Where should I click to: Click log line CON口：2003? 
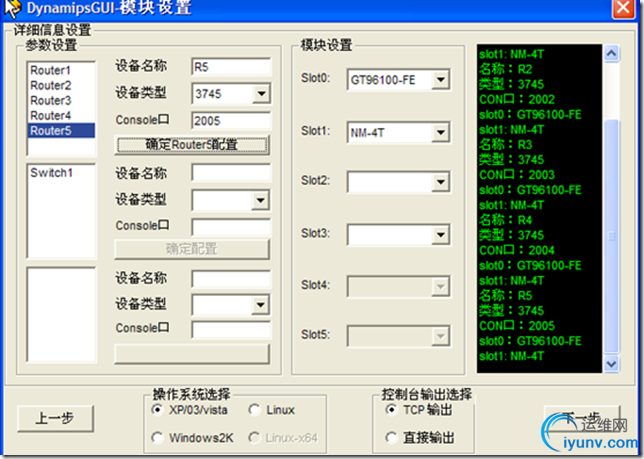517,175
